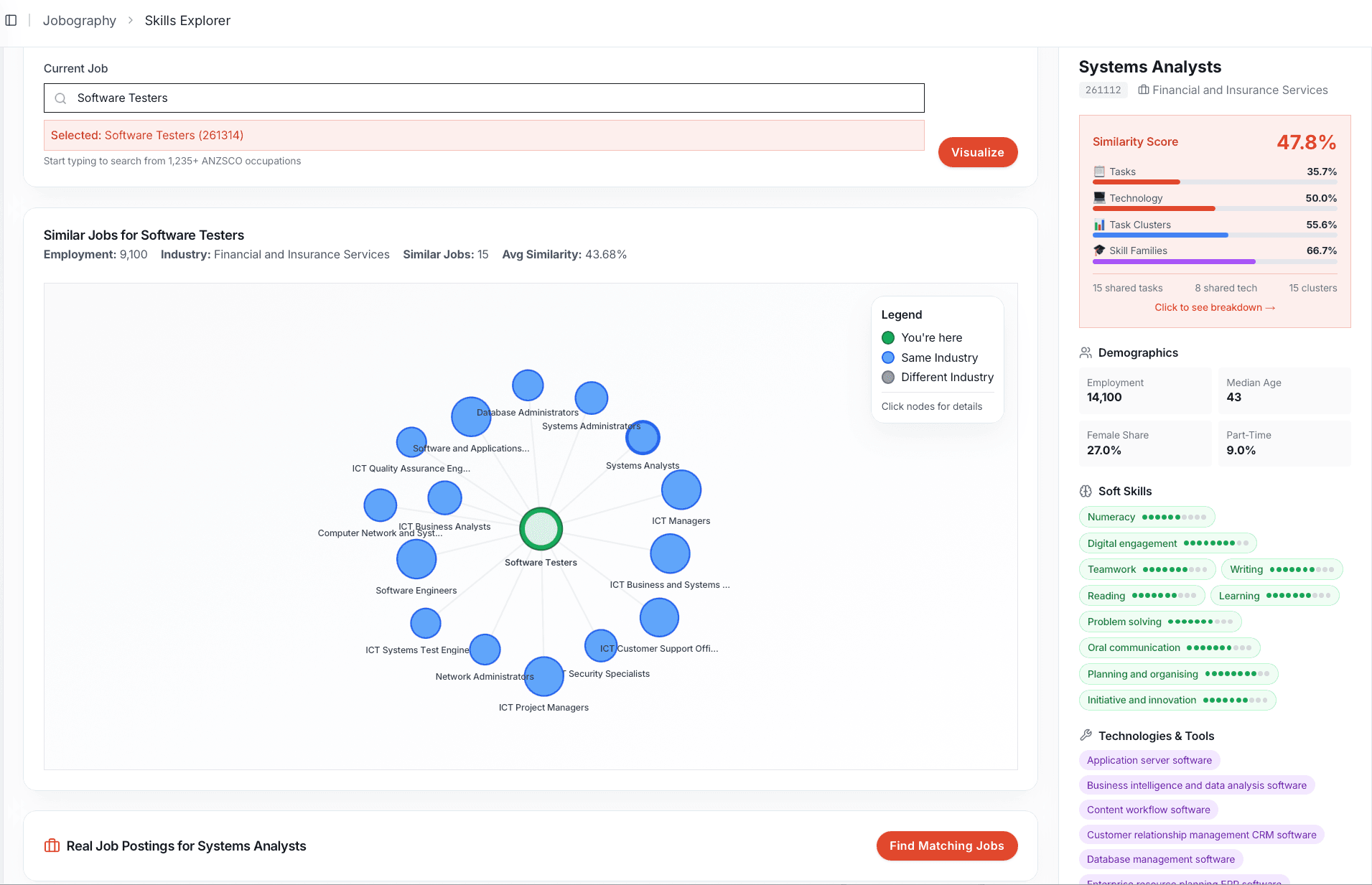Select Database management software tag

(1160, 859)
